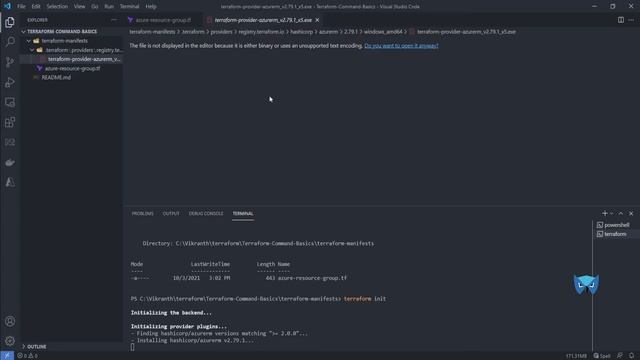Open the Explorer view in activity bar
Image resolution: width=640 pixels, height=360 pixels.
[10, 22]
